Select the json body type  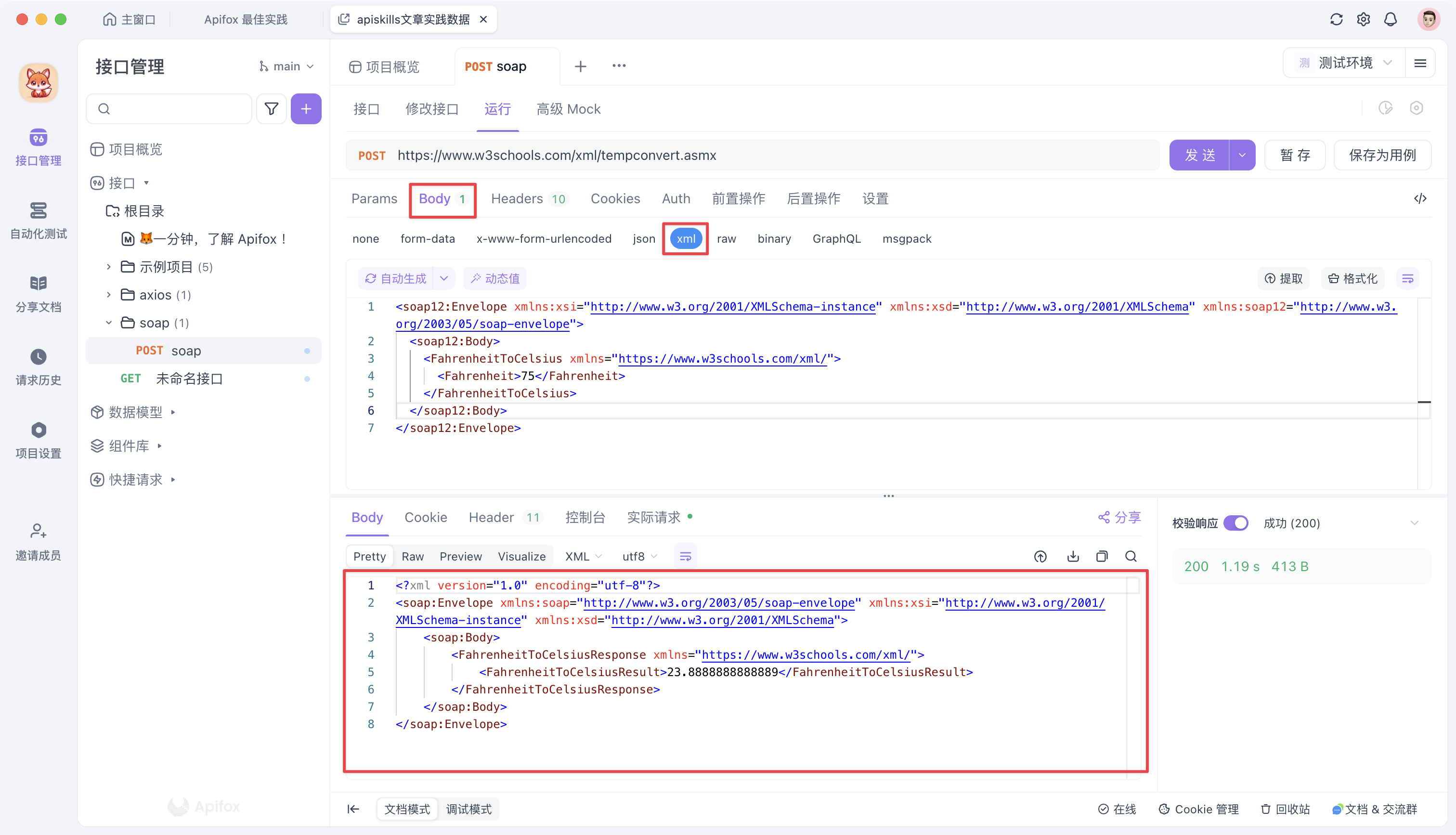pyautogui.click(x=644, y=238)
